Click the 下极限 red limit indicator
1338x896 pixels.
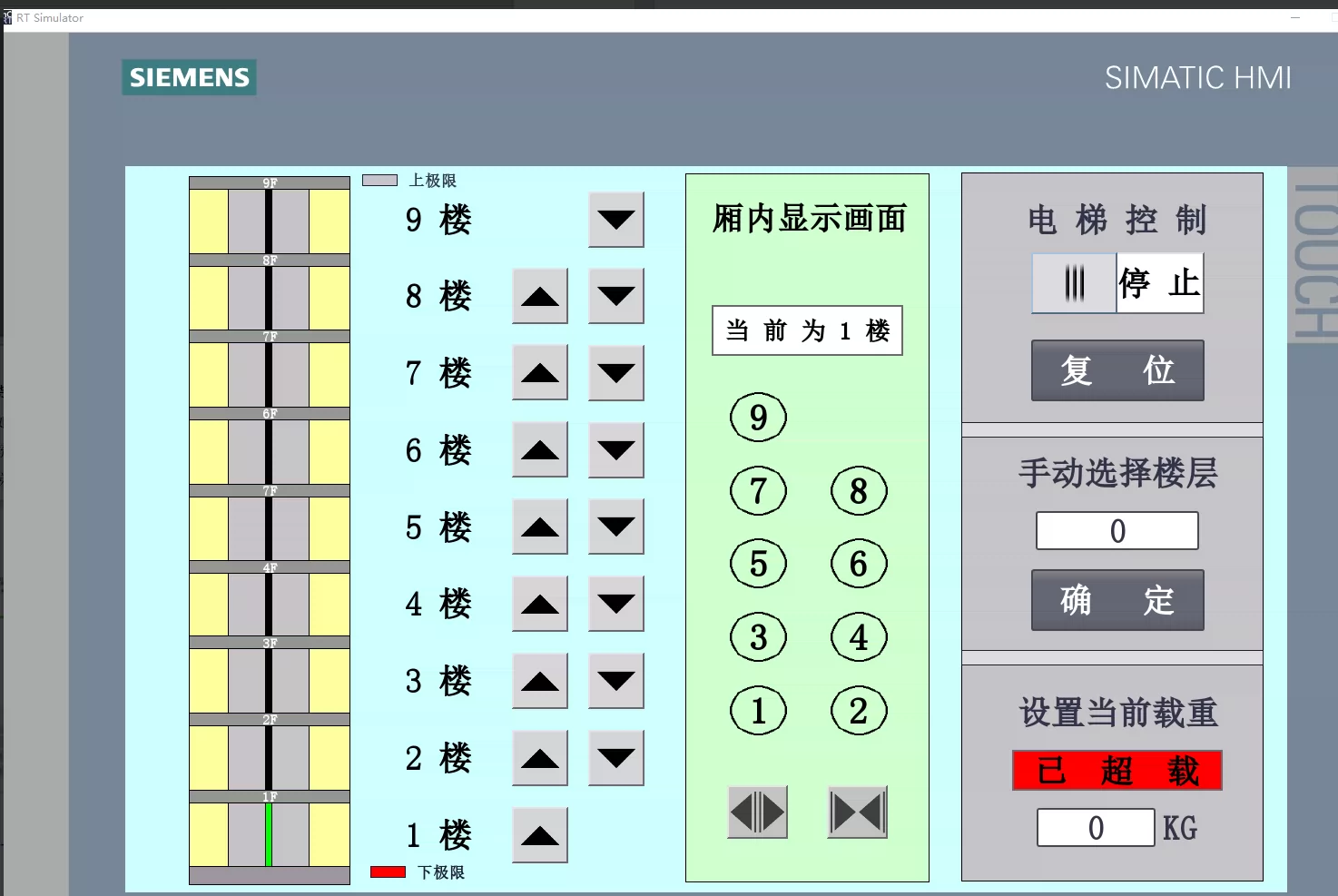(x=388, y=872)
